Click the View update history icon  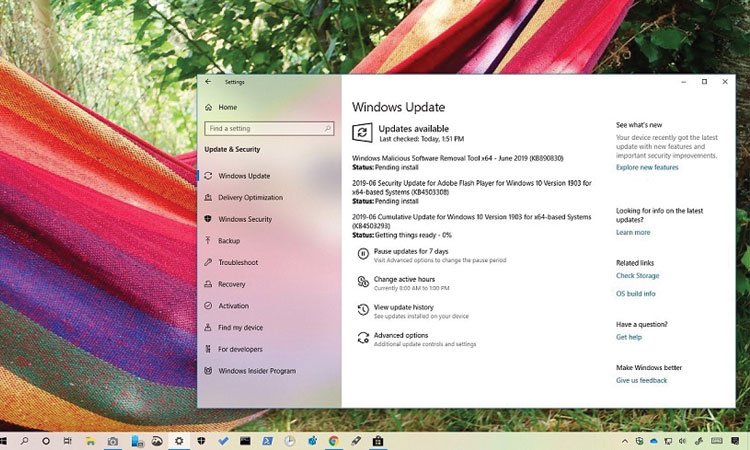[362, 310]
